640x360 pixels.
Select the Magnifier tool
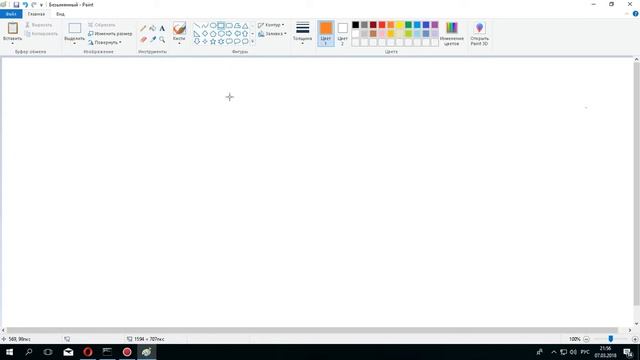[162, 40]
